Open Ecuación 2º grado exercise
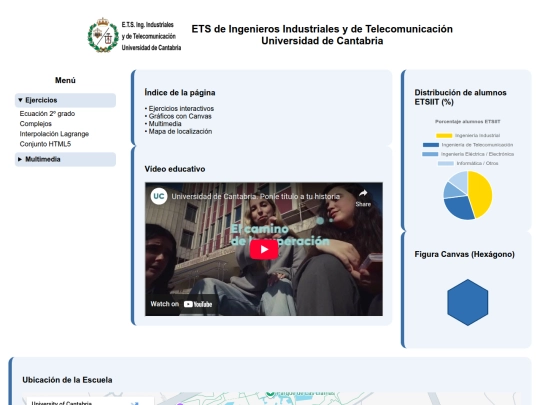This screenshot has width=540, height=405. pyautogui.click(x=47, y=114)
